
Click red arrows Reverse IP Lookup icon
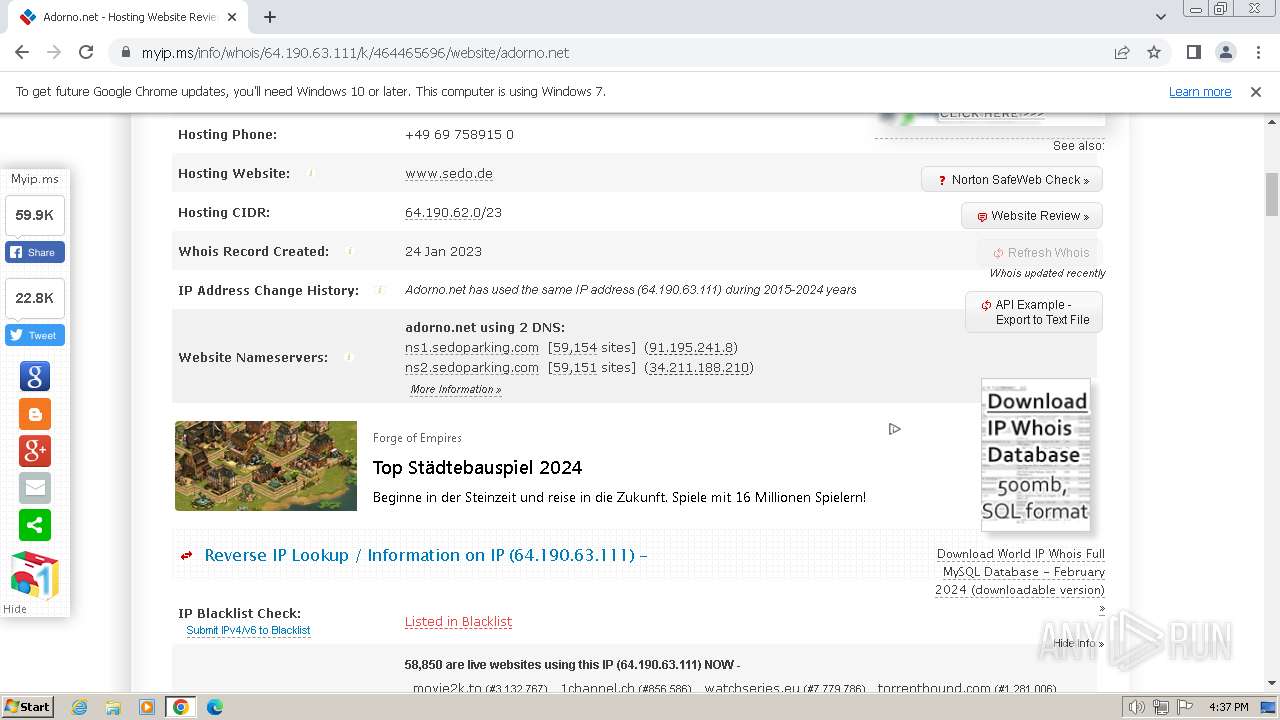tap(186, 556)
